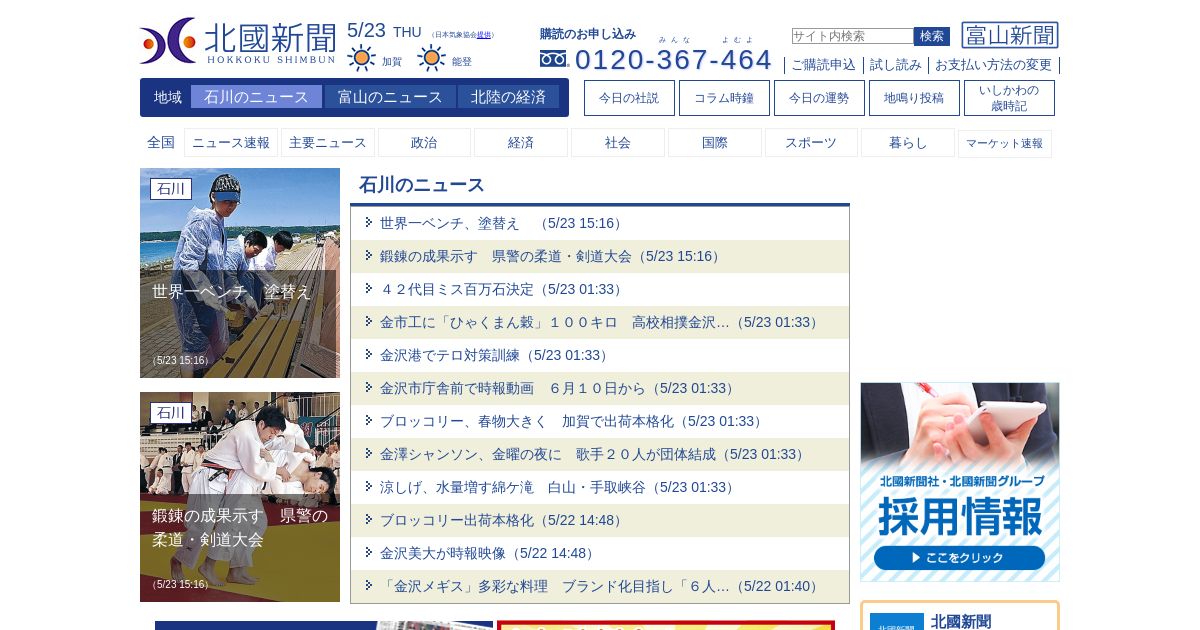Image resolution: width=1200 pixels, height=630 pixels.
Task: Open the スポーツ category
Action: click(x=811, y=143)
